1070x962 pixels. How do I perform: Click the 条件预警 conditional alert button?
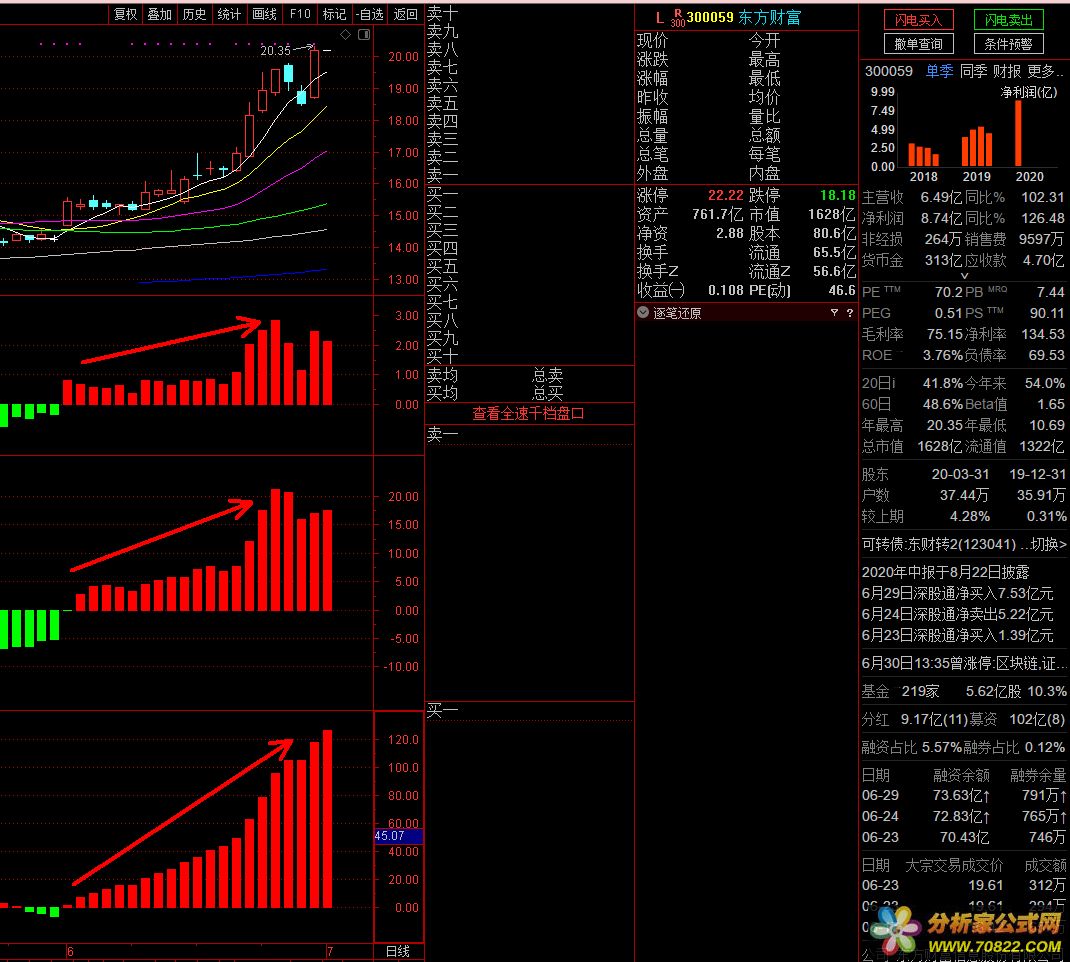pyautogui.click(x=1009, y=44)
